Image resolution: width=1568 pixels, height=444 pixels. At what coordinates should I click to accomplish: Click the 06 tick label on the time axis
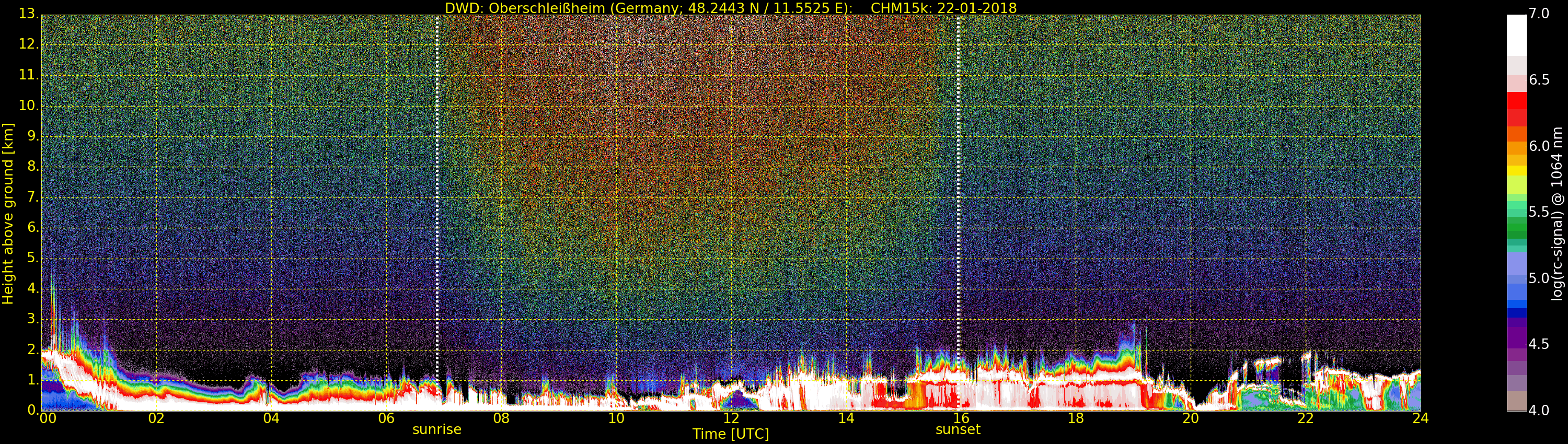[x=386, y=418]
